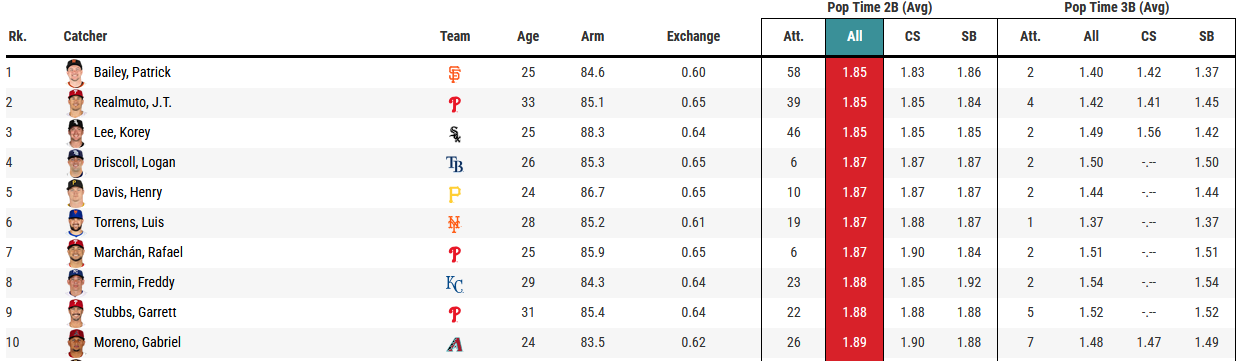Click the Phillies logo in J.T. Realmuto's row
The height and width of the screenshot is (361, 1238).
[454, 103]
